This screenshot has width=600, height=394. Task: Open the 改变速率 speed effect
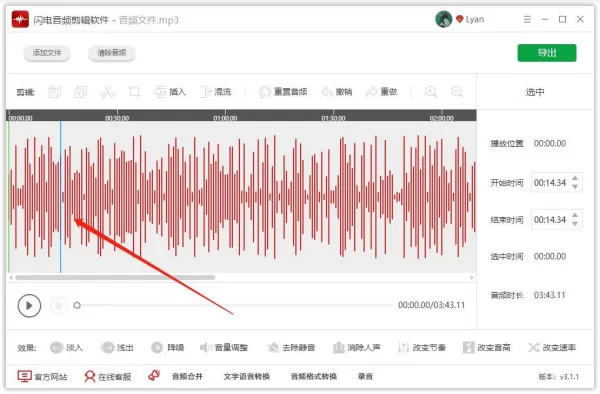552,347
